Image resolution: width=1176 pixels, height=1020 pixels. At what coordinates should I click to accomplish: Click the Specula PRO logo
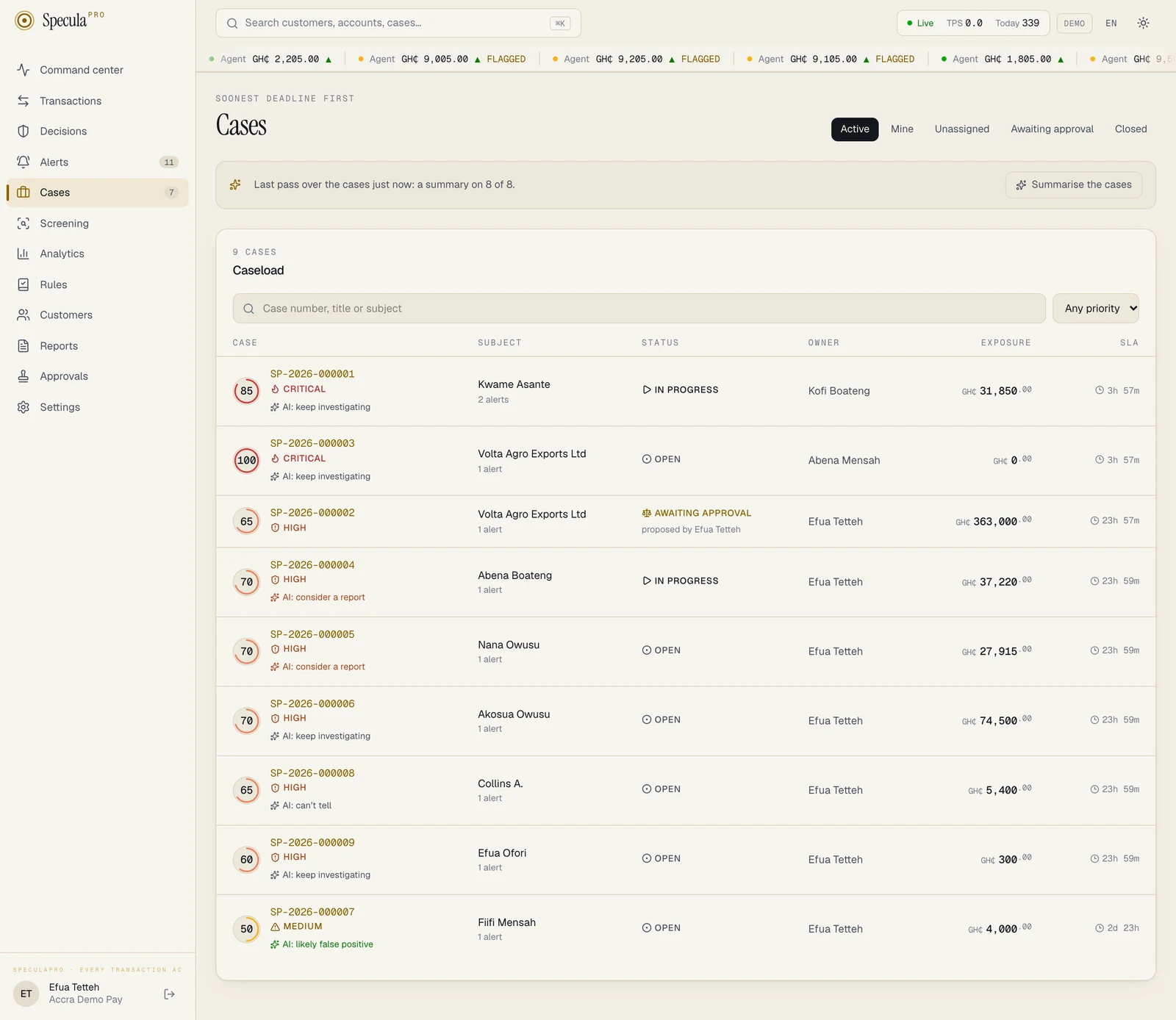point(60,21)
